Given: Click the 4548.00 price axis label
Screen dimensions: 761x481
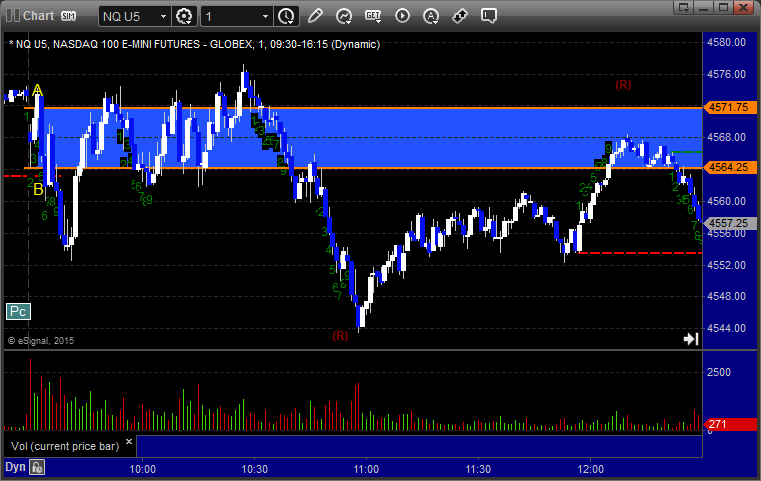Looking at the screenshot, I should (x=727, y=296).
